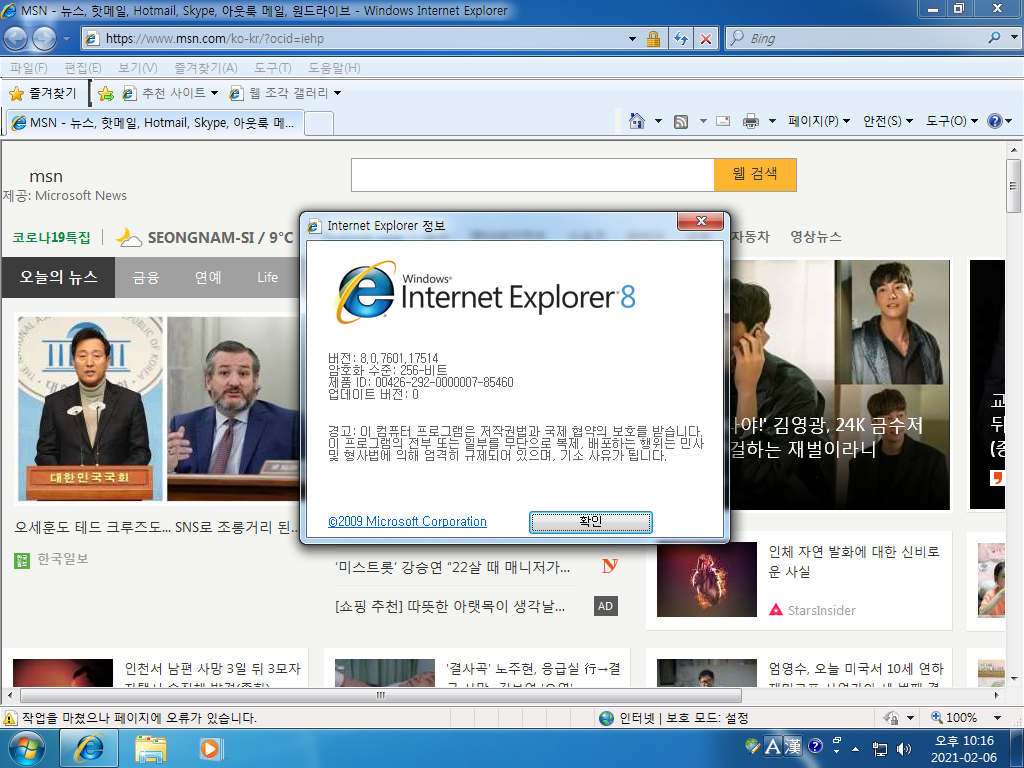
Task: Select the 금융 news tab
Action: click(146, 278)
